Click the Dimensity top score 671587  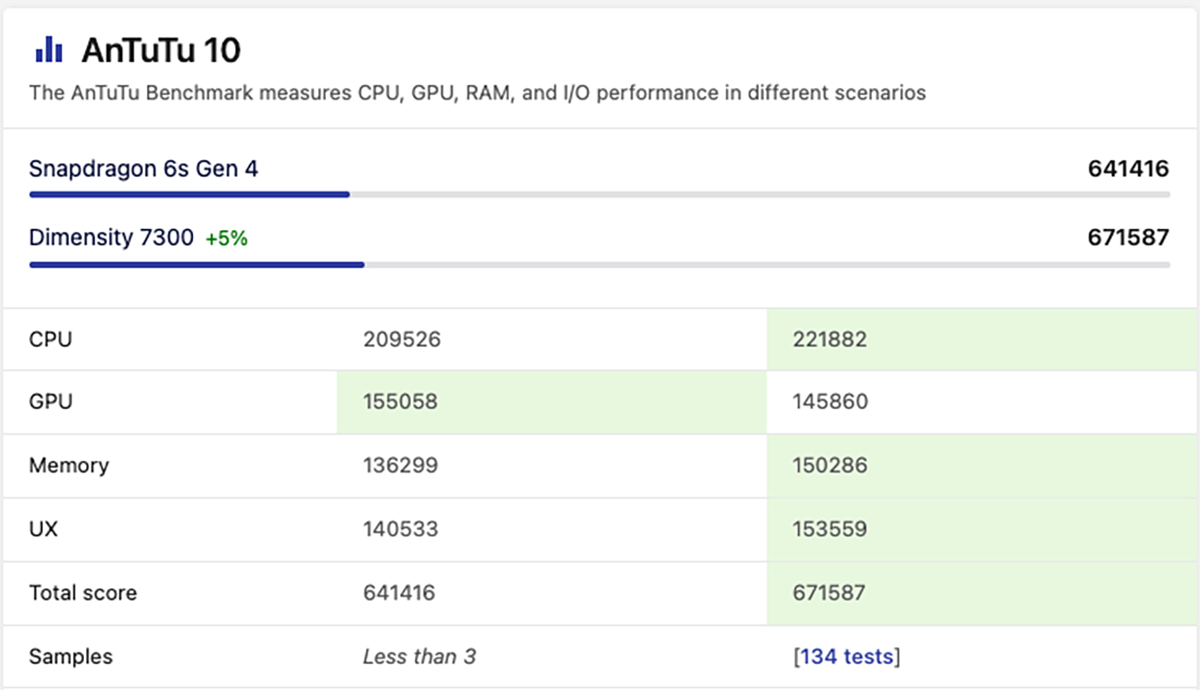1128,238
